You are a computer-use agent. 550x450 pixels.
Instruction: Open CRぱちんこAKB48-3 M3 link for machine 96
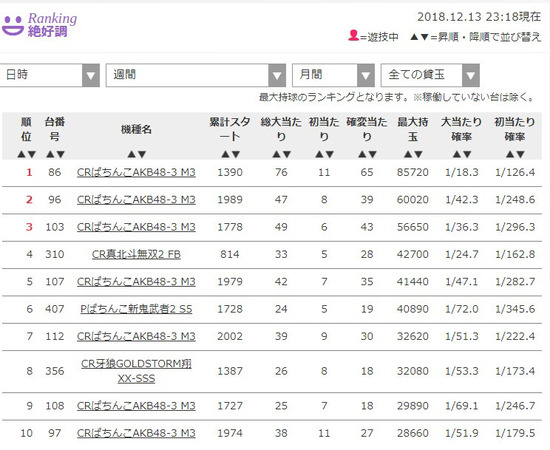[x=136, y=200]
